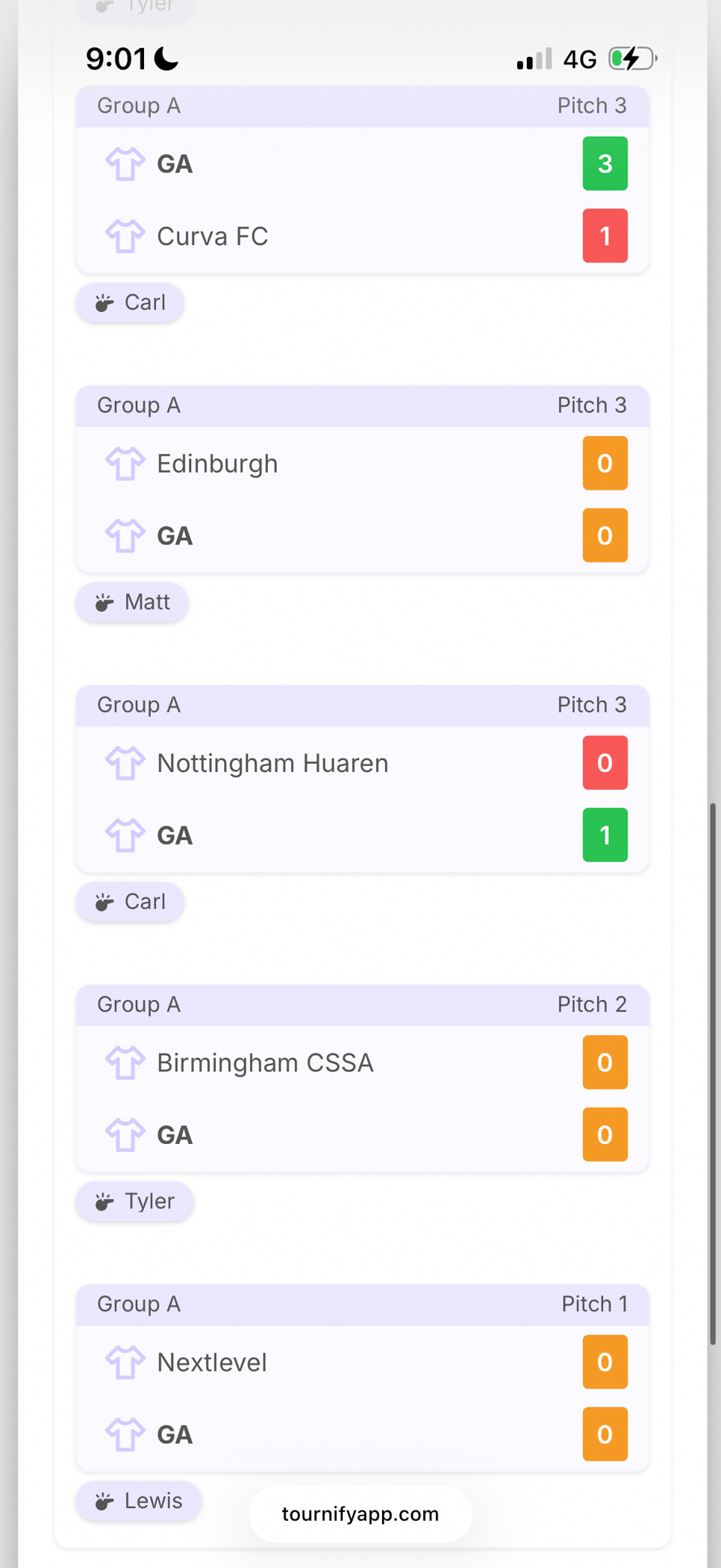Click the red score 1 box for Curva FC
The width and height of the screenshot is (721, 1568).
tap(605, 236)
